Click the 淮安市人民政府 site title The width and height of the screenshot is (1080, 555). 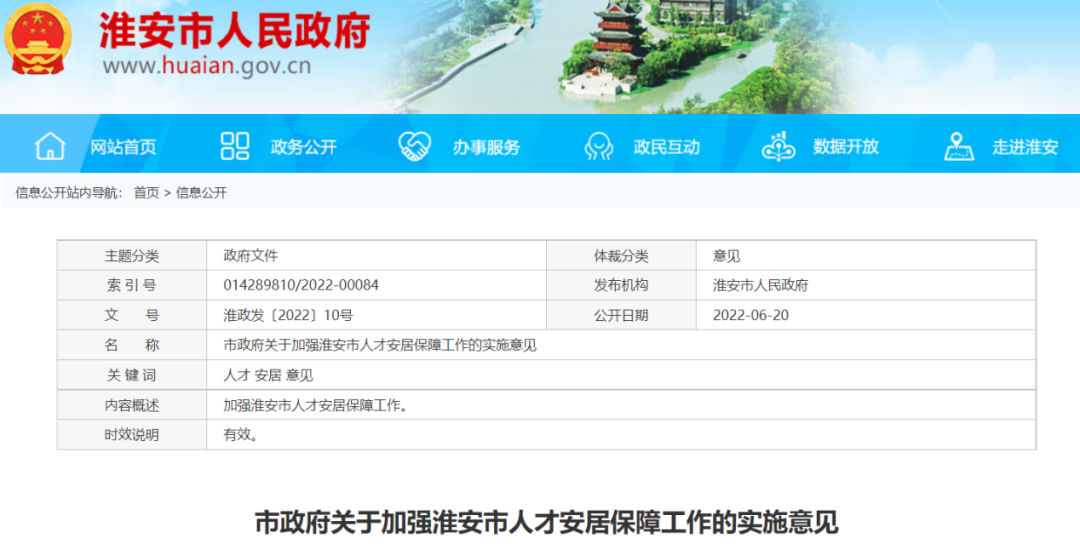pyautogui.click(x=234, y=30)
